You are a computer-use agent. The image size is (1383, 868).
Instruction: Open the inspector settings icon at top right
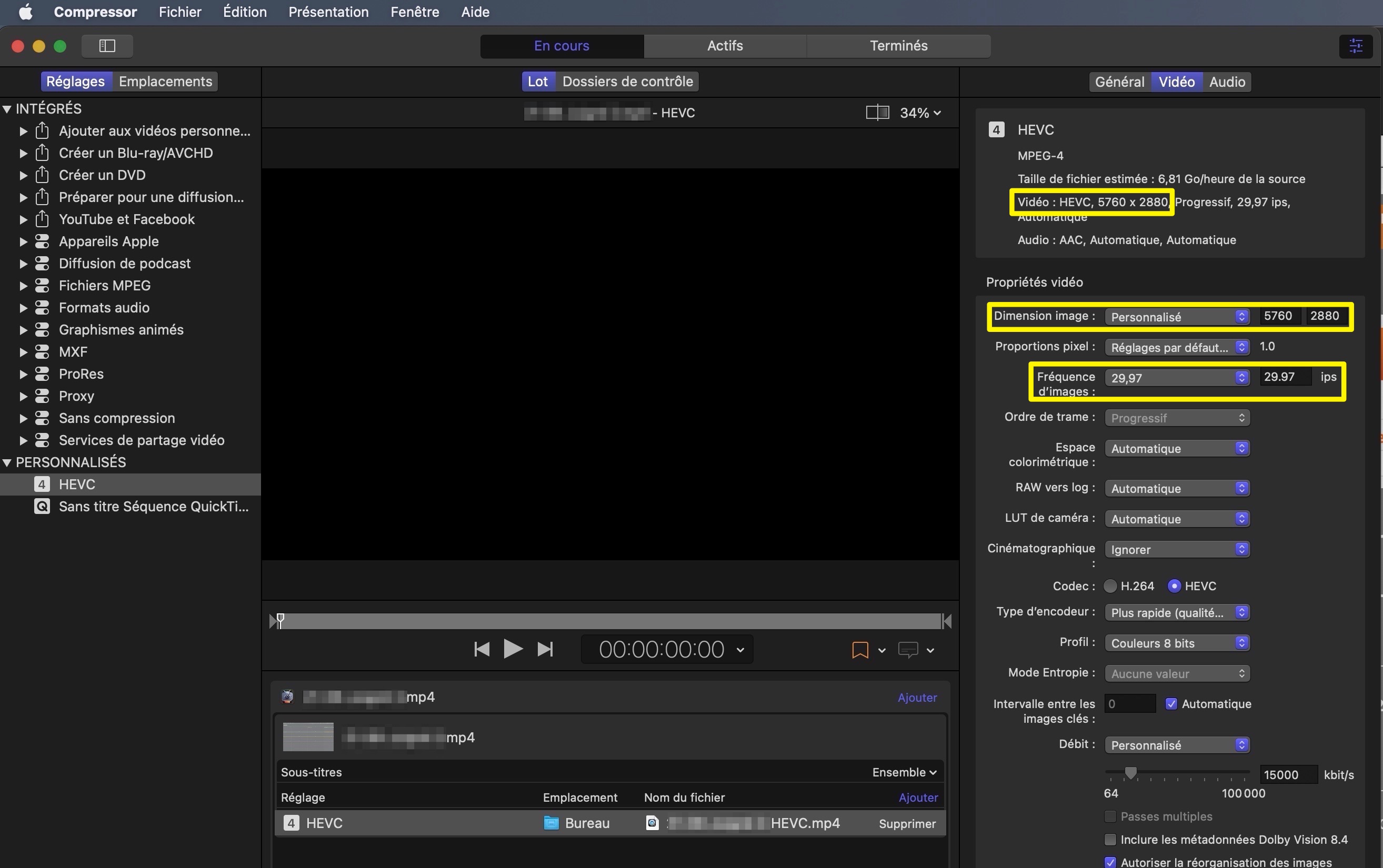tap(1356, 46)
